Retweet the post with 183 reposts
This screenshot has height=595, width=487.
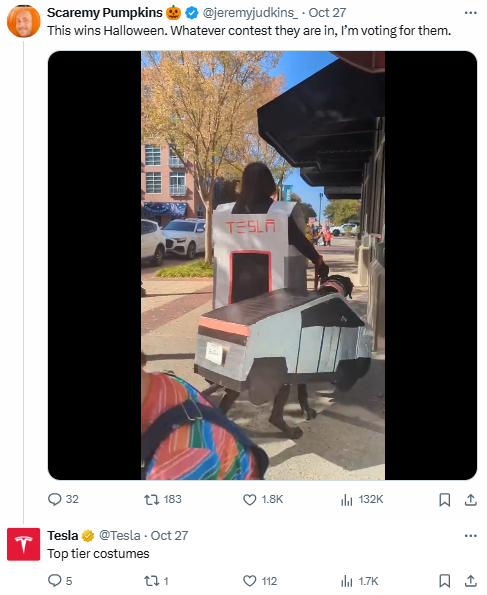[x=163, y=499]
